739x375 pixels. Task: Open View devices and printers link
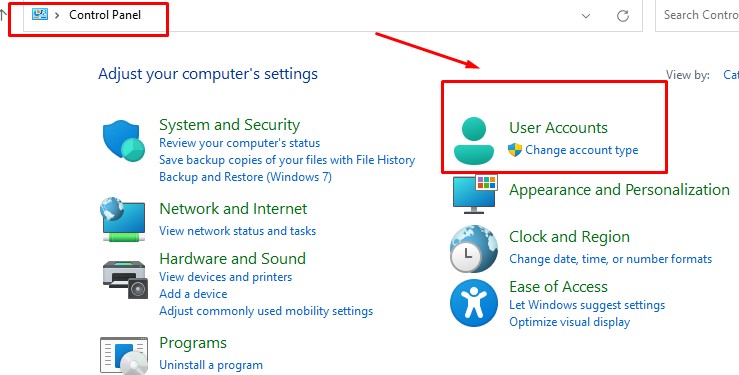pyautogui.click(x=225, y=277)
